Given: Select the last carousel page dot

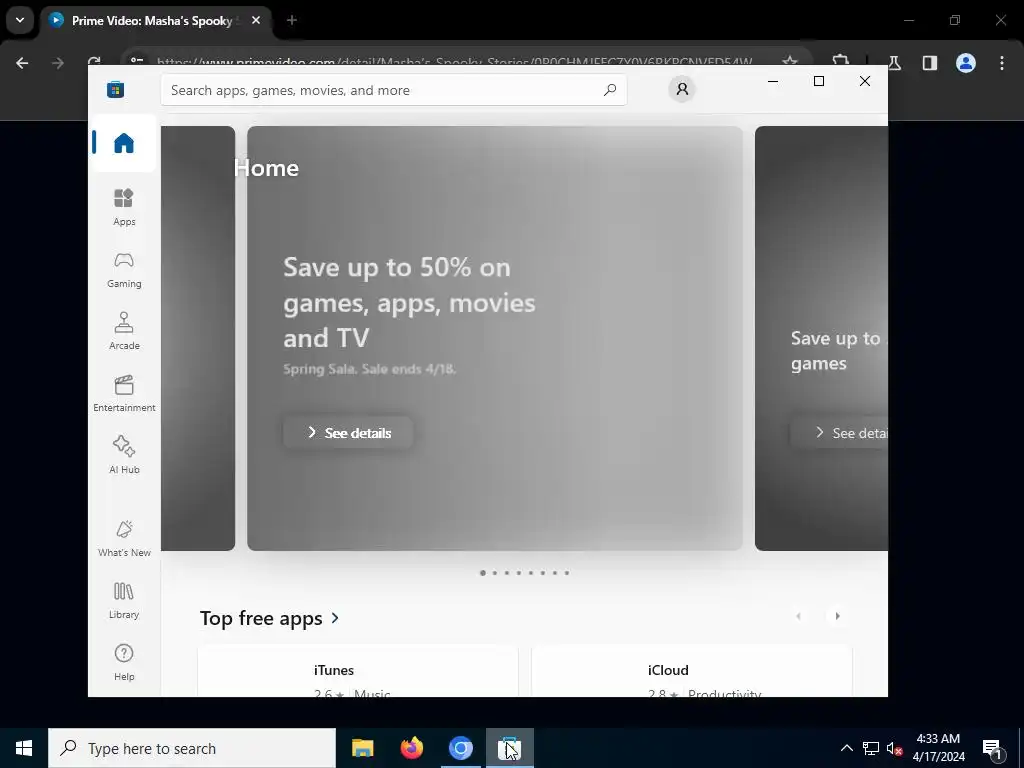Looking at the screenshot, I should tap(567, 573).
